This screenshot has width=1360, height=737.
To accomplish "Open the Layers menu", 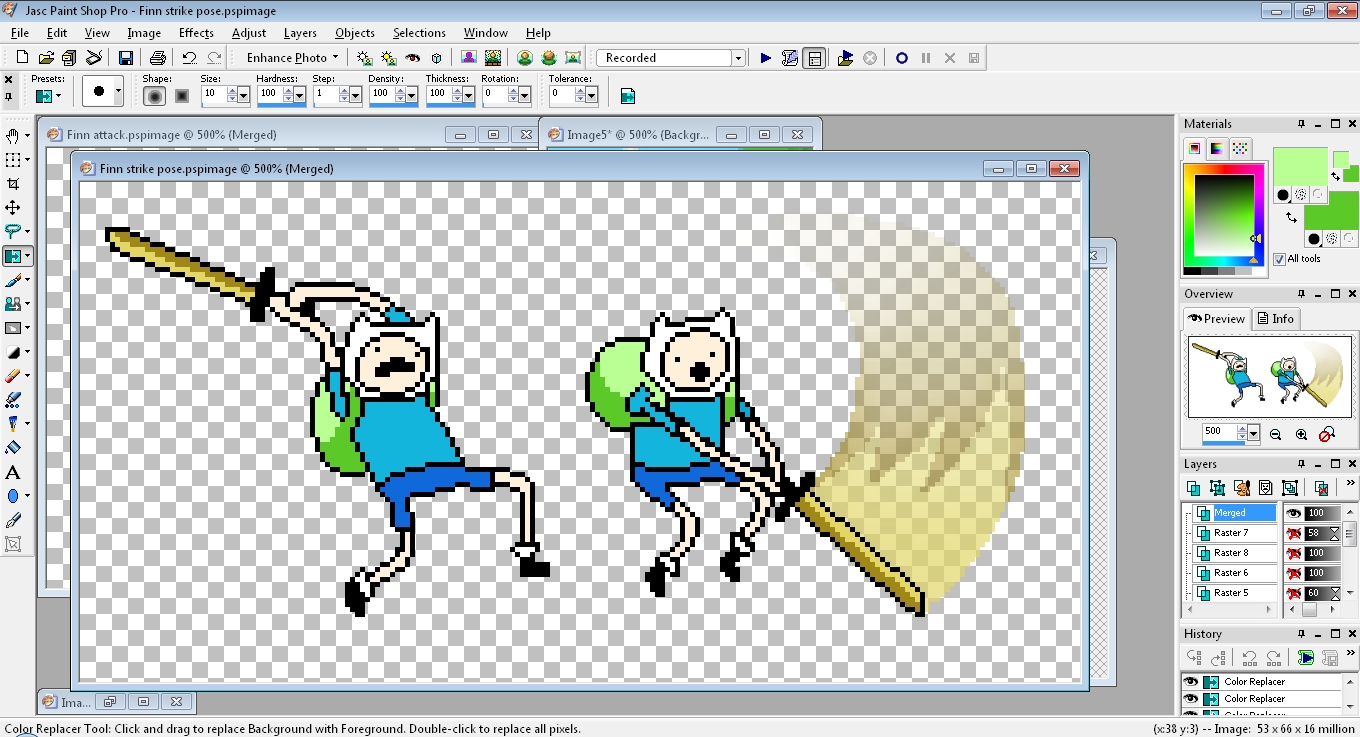I will [300, 33].
